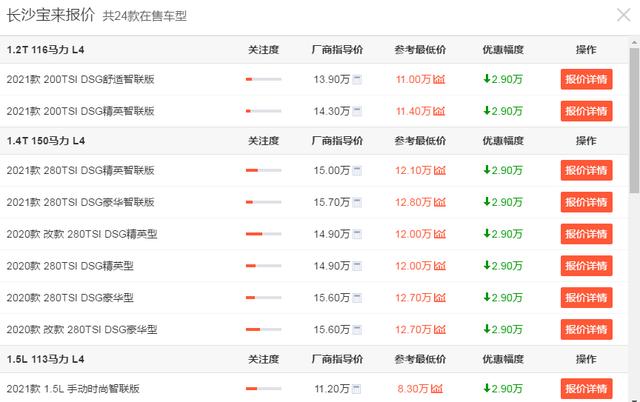640x402 pixels.
Task: Open model link 2021款 280TSI DSG精英智联版
Action: tap(80, 170)
